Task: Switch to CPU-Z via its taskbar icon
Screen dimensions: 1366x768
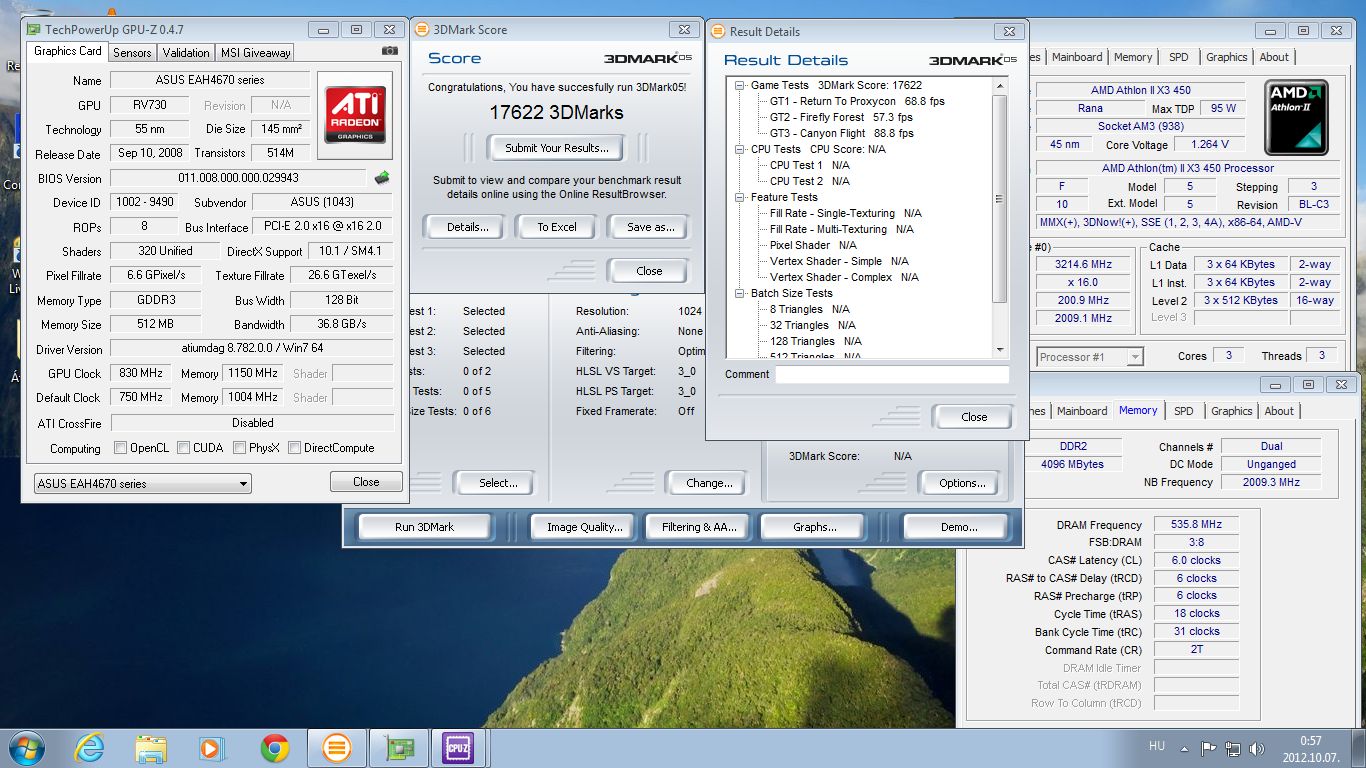Action: 458,748
